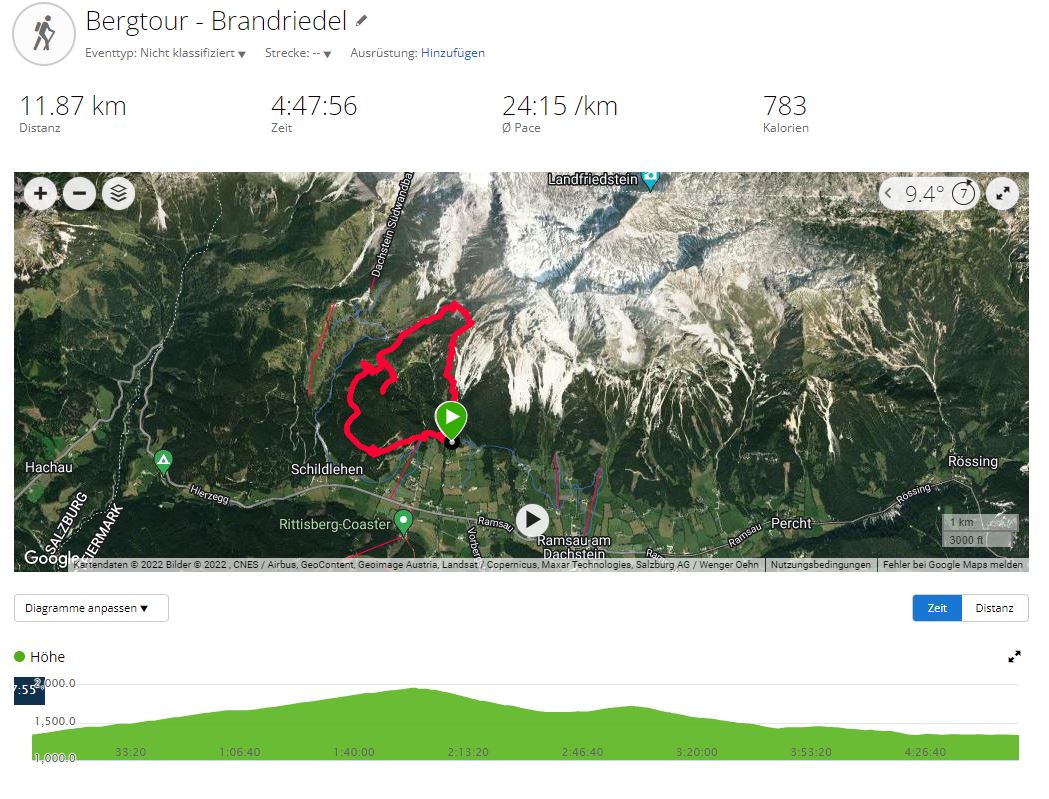Expand the Höhe chart to fullscreen

click(1014, 656)
